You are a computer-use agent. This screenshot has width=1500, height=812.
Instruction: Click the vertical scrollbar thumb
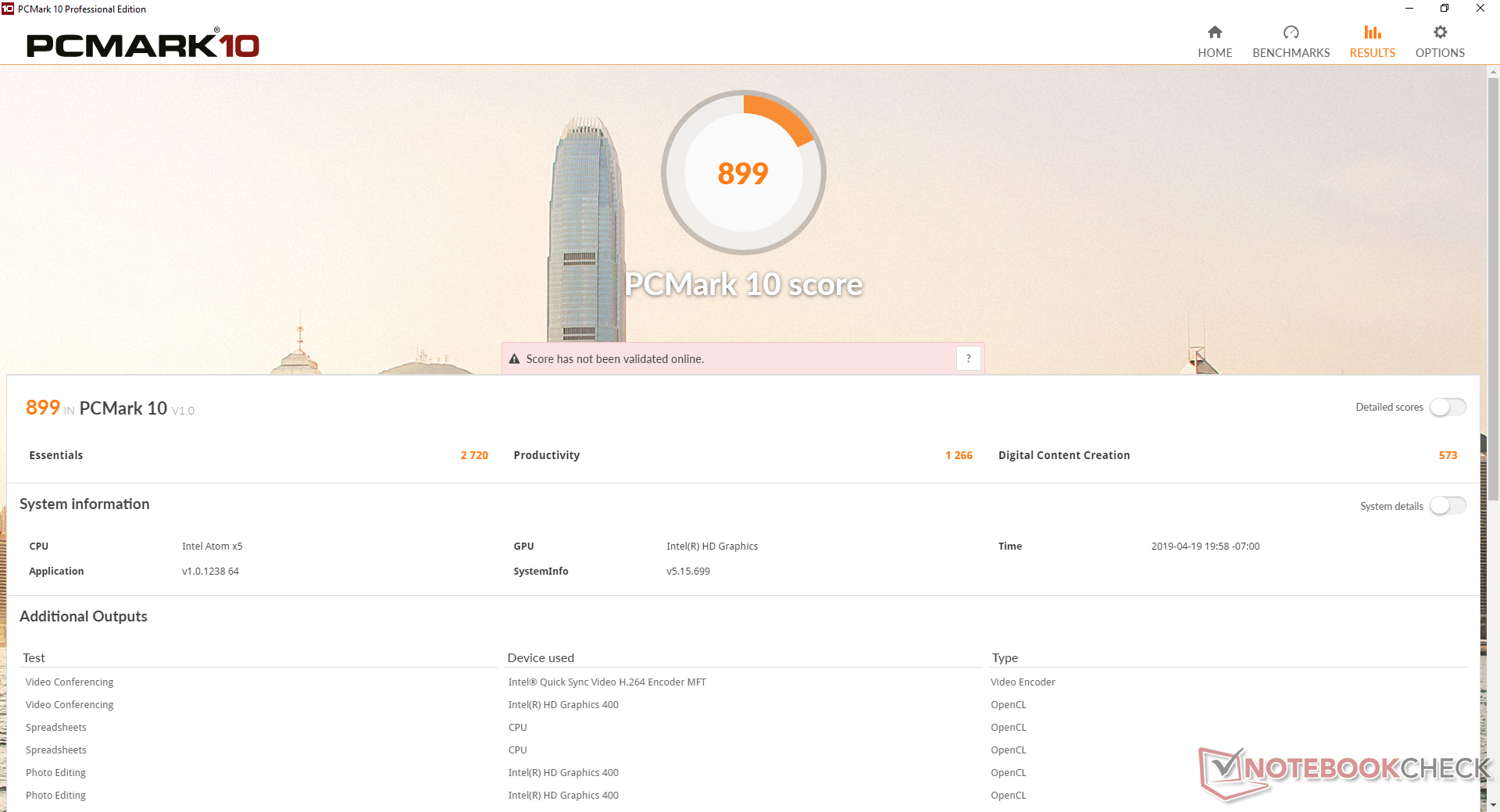(1493, 289)
